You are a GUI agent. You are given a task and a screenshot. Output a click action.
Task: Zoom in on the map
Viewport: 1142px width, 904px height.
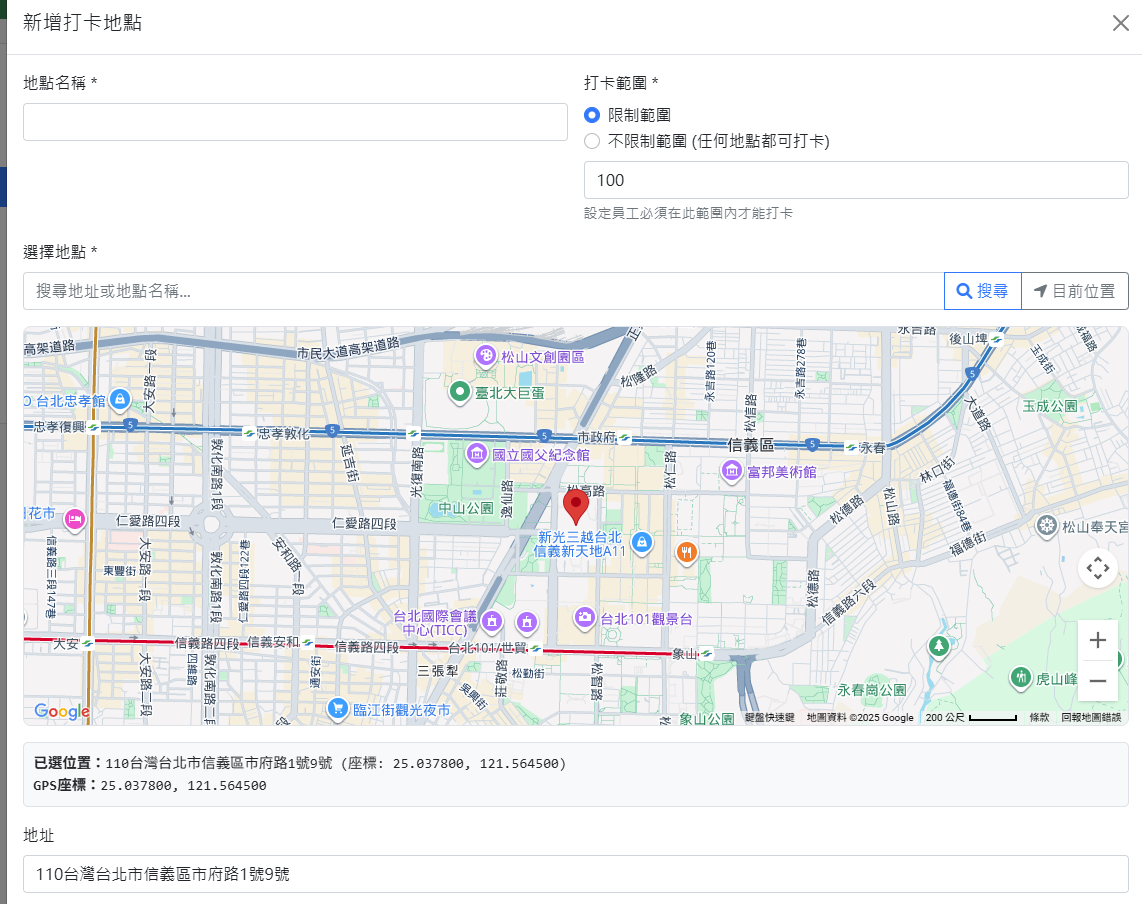point(1097,640)
